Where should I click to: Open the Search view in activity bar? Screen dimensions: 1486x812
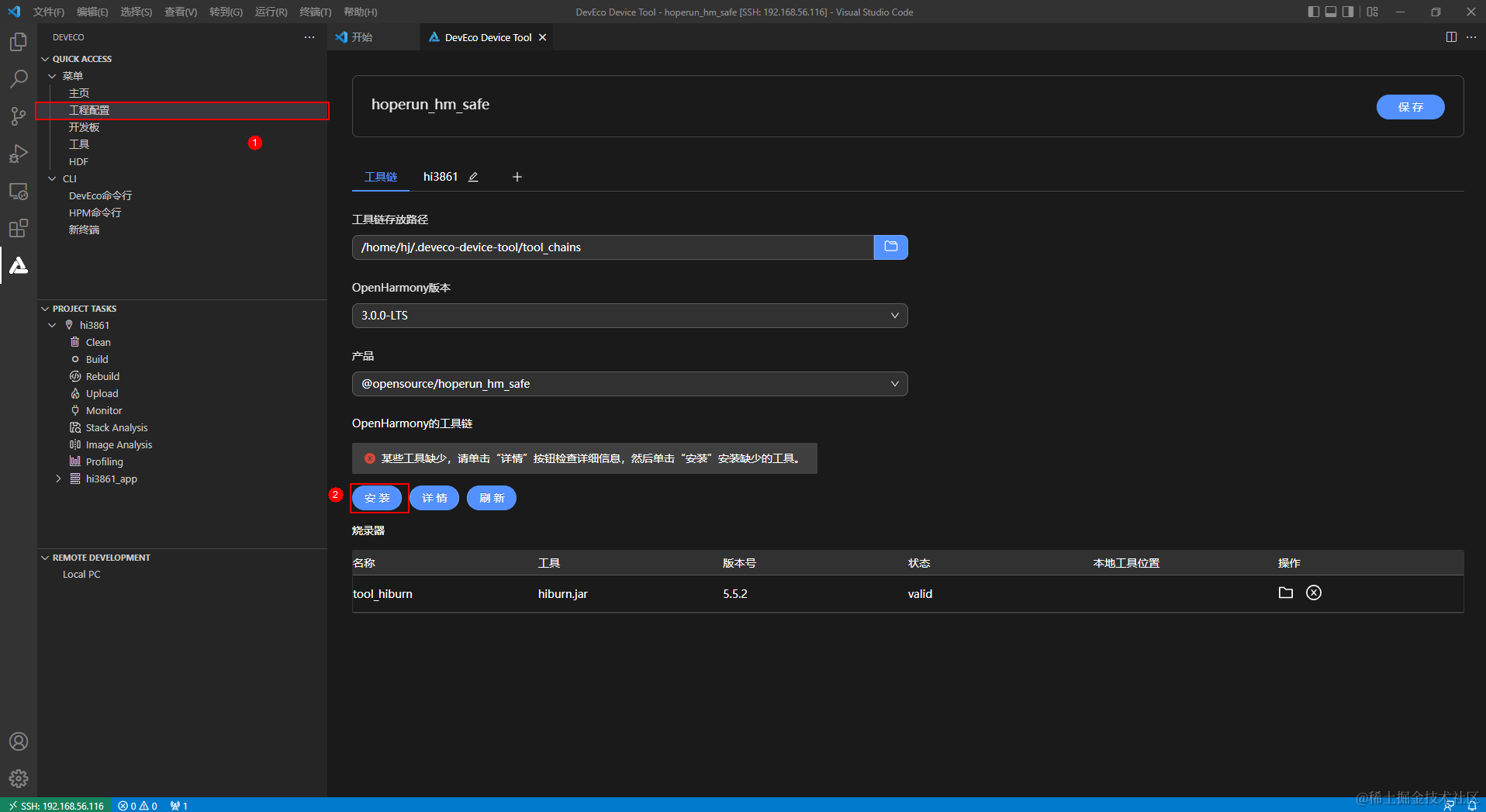[x=19, y=79]
